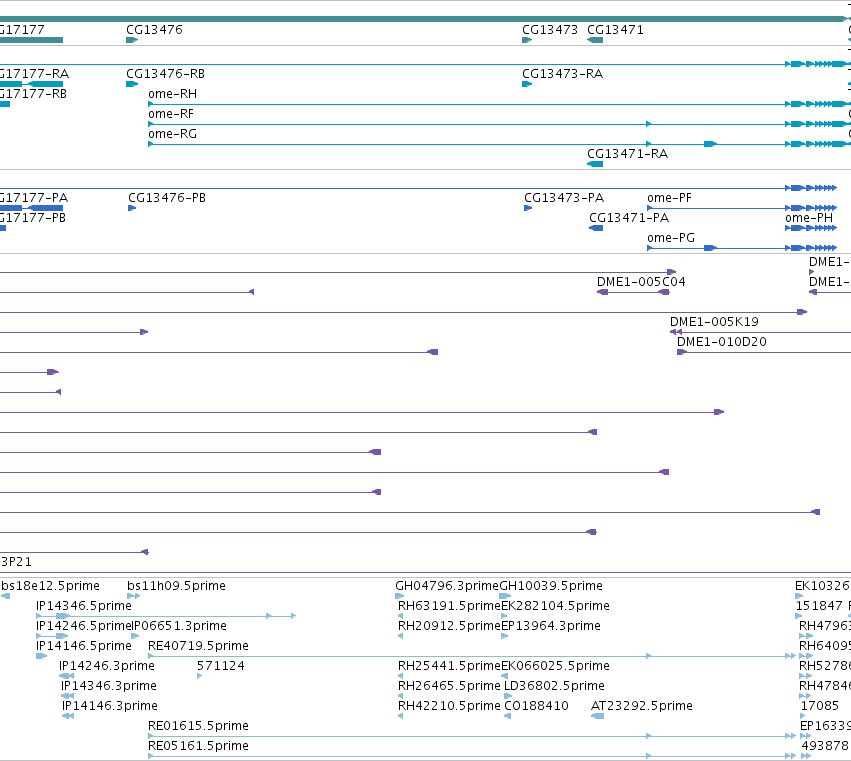Click the CG13476-PB protein label

pyautogui.click(x=167, y=198)
